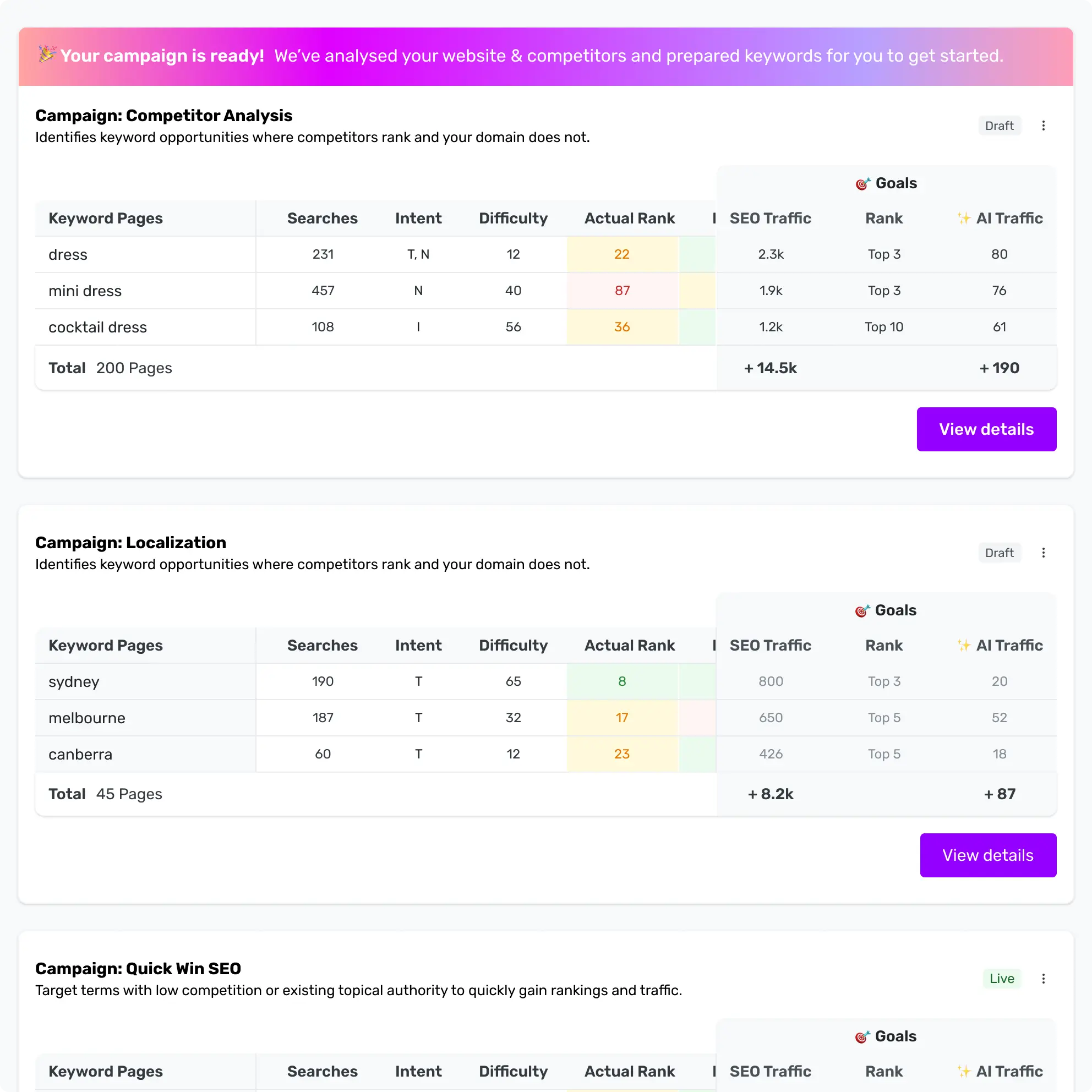Click Actual Rank header in Quick Win SEO table
Screen dimensions: 1092x1092
629,1071
